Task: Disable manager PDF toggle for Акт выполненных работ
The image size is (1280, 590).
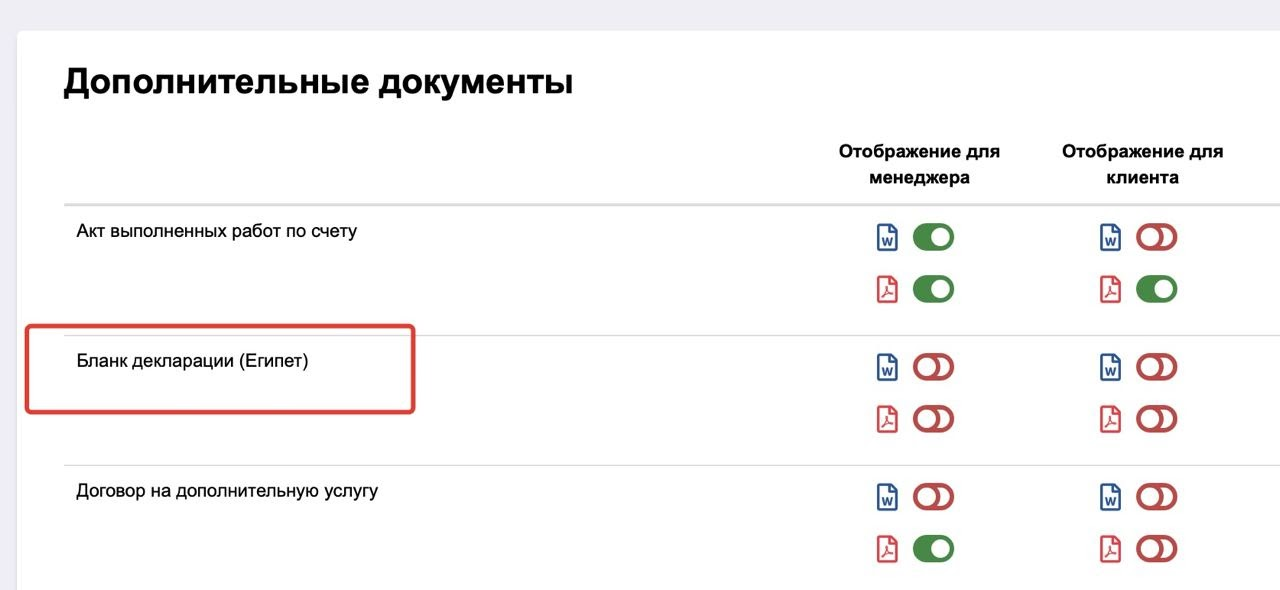Action: 933,290
